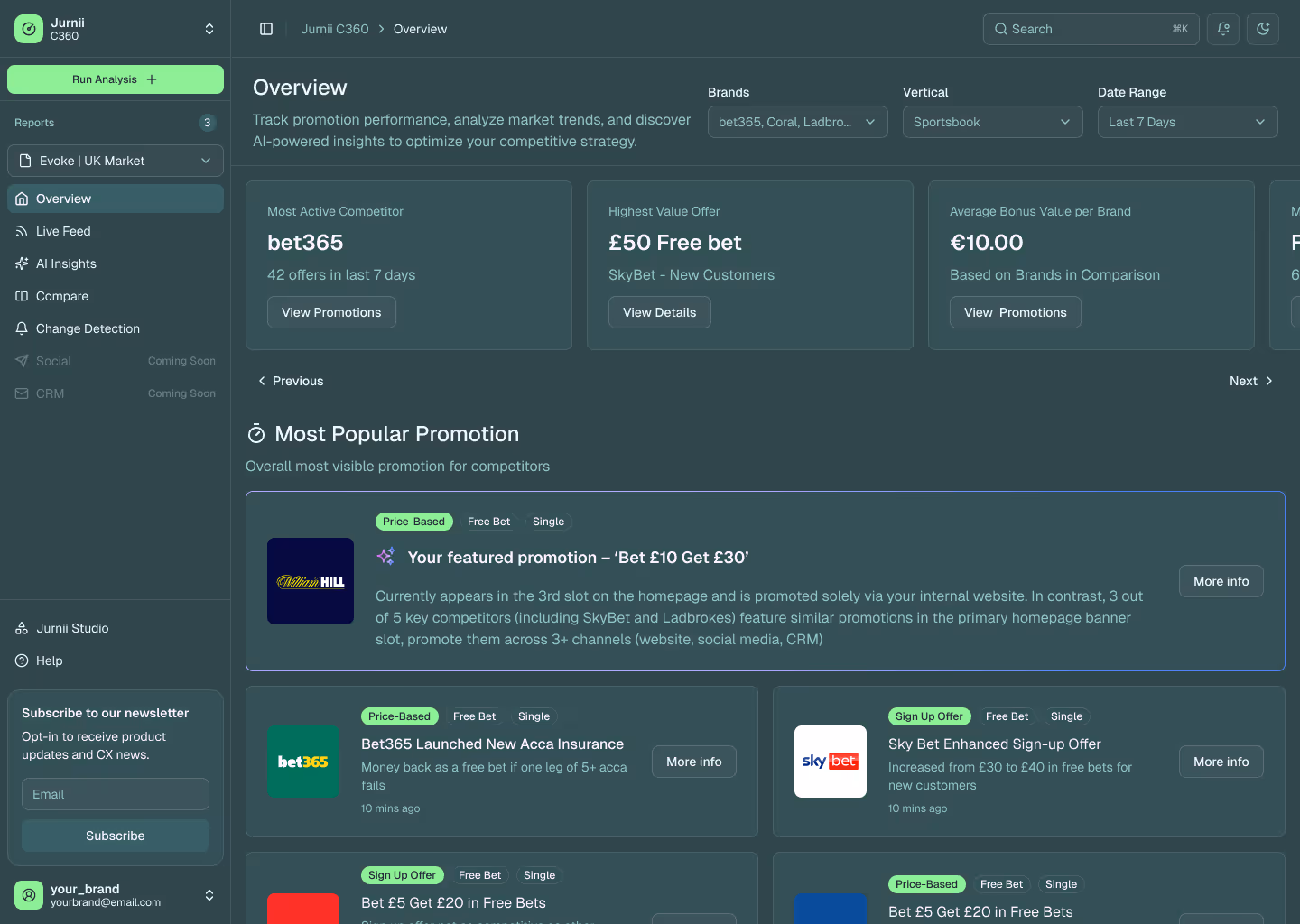Screen dimensions: 1300x924
Task: Focus the Search box in top bar
Action: tap(1091, 29)
